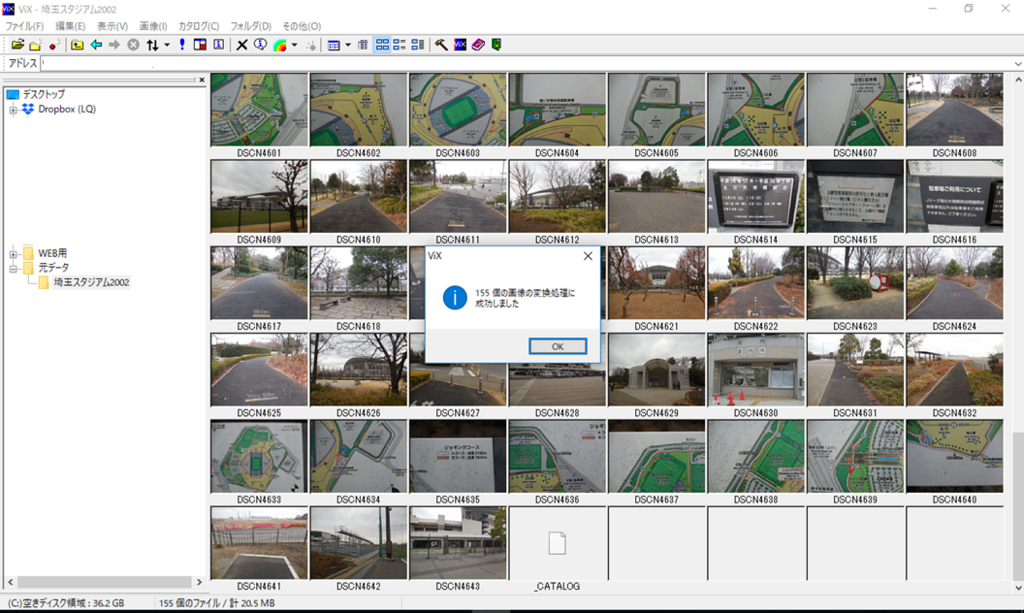Close the ViX message dialog
The height and width of the screenshot is (613, 1024).
[588, 256]
